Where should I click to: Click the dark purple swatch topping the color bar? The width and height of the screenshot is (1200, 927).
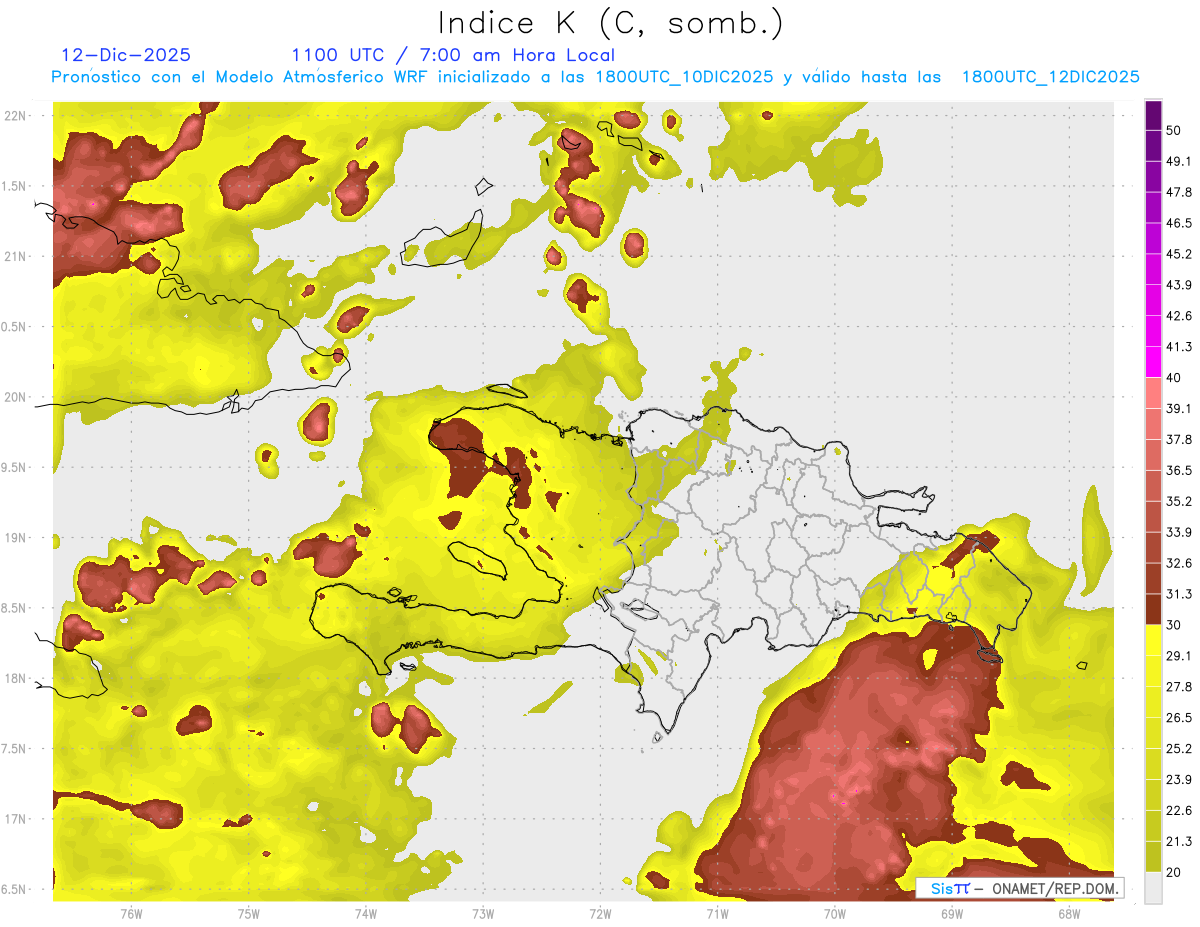tap(1153, 115)
